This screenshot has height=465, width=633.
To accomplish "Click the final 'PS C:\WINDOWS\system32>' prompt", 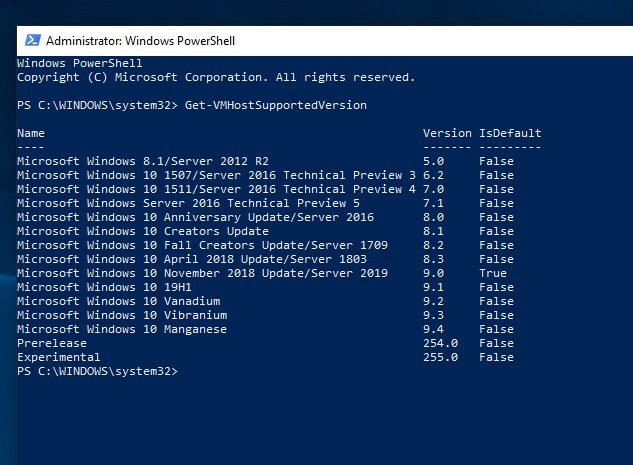I will click(97, 371).
